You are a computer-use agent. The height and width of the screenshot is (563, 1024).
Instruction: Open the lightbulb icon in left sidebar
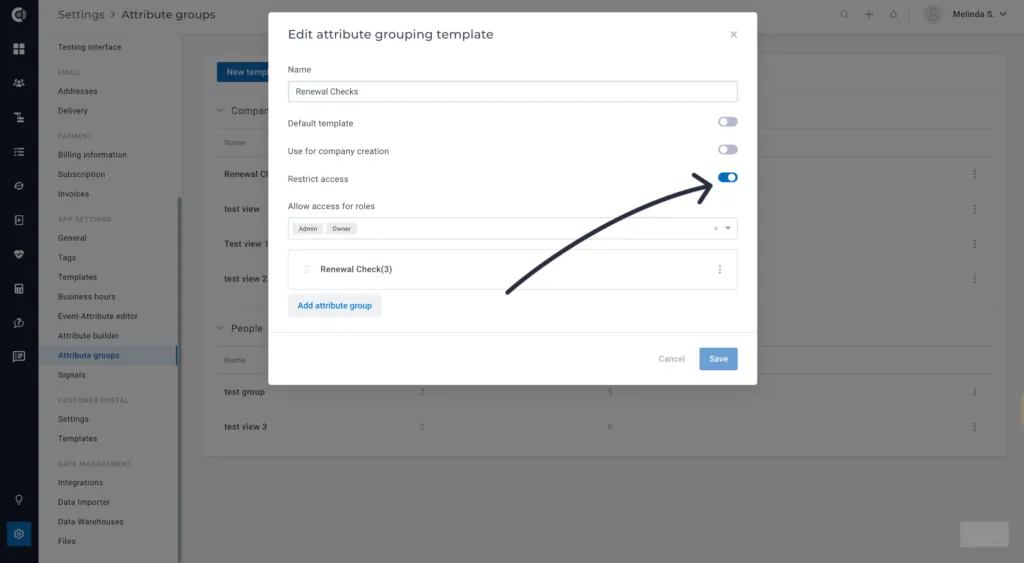pyautogui.click(x=19, y=500)
